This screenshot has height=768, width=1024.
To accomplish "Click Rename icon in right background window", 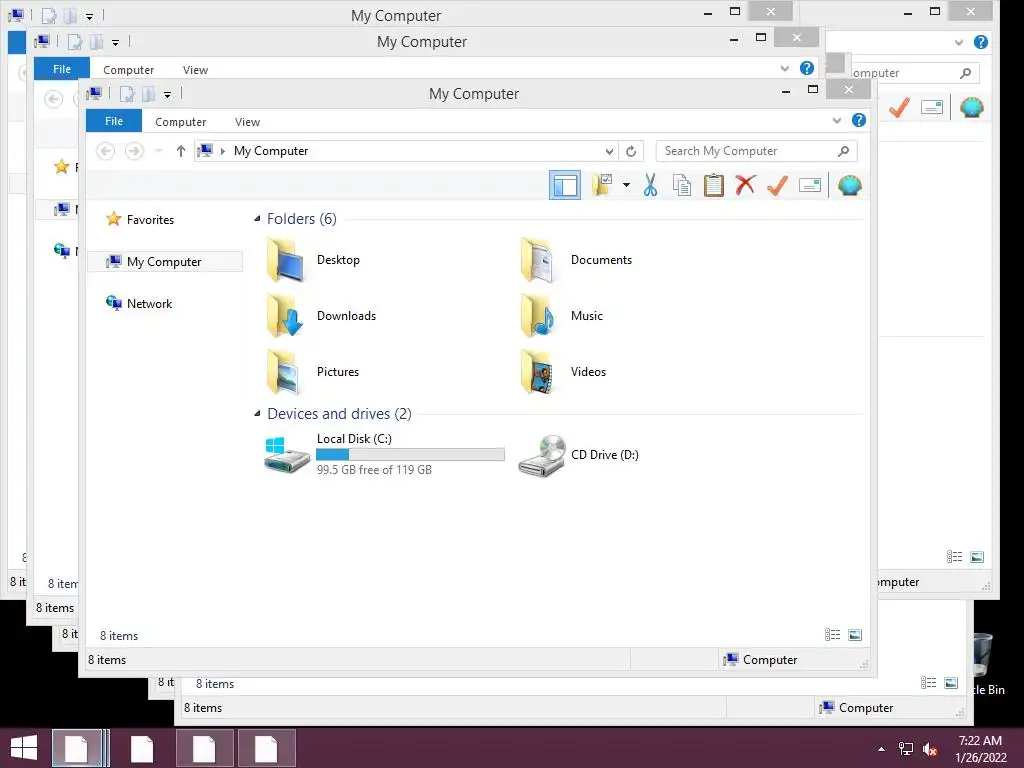I will [932, 107].
